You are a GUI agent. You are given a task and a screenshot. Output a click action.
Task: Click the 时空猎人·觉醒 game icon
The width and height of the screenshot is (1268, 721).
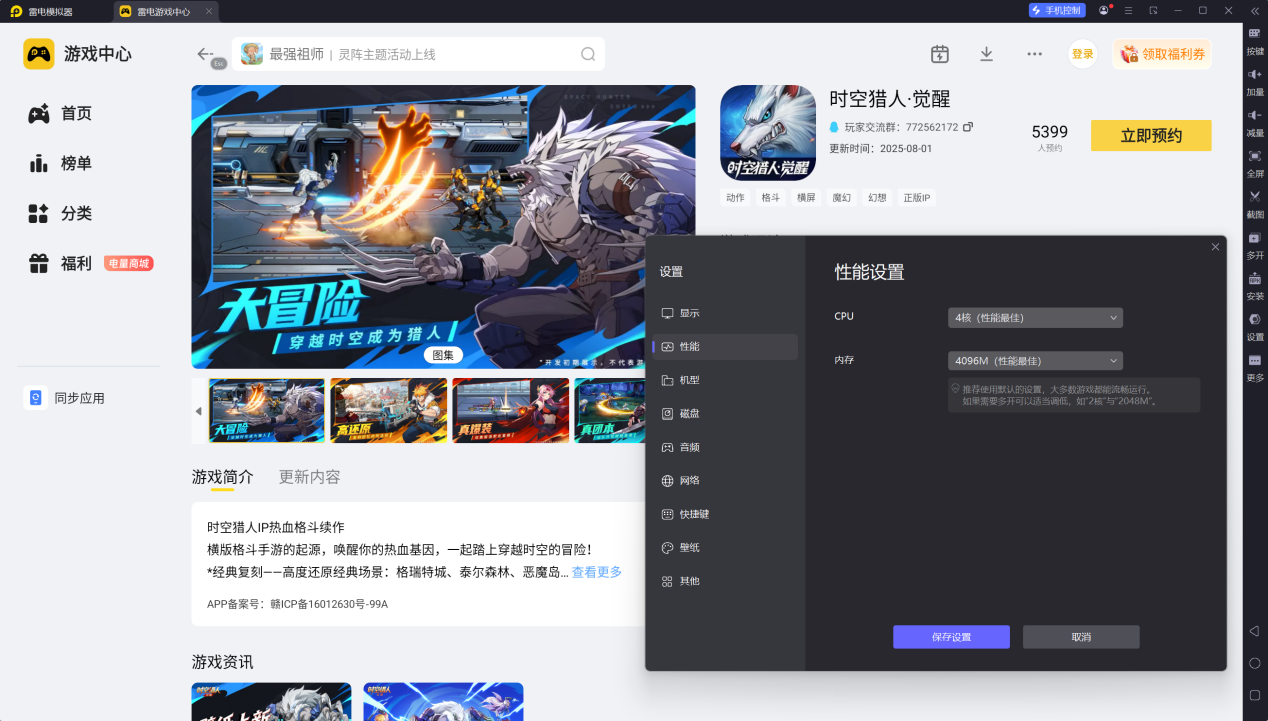click(x=768, y=132)
